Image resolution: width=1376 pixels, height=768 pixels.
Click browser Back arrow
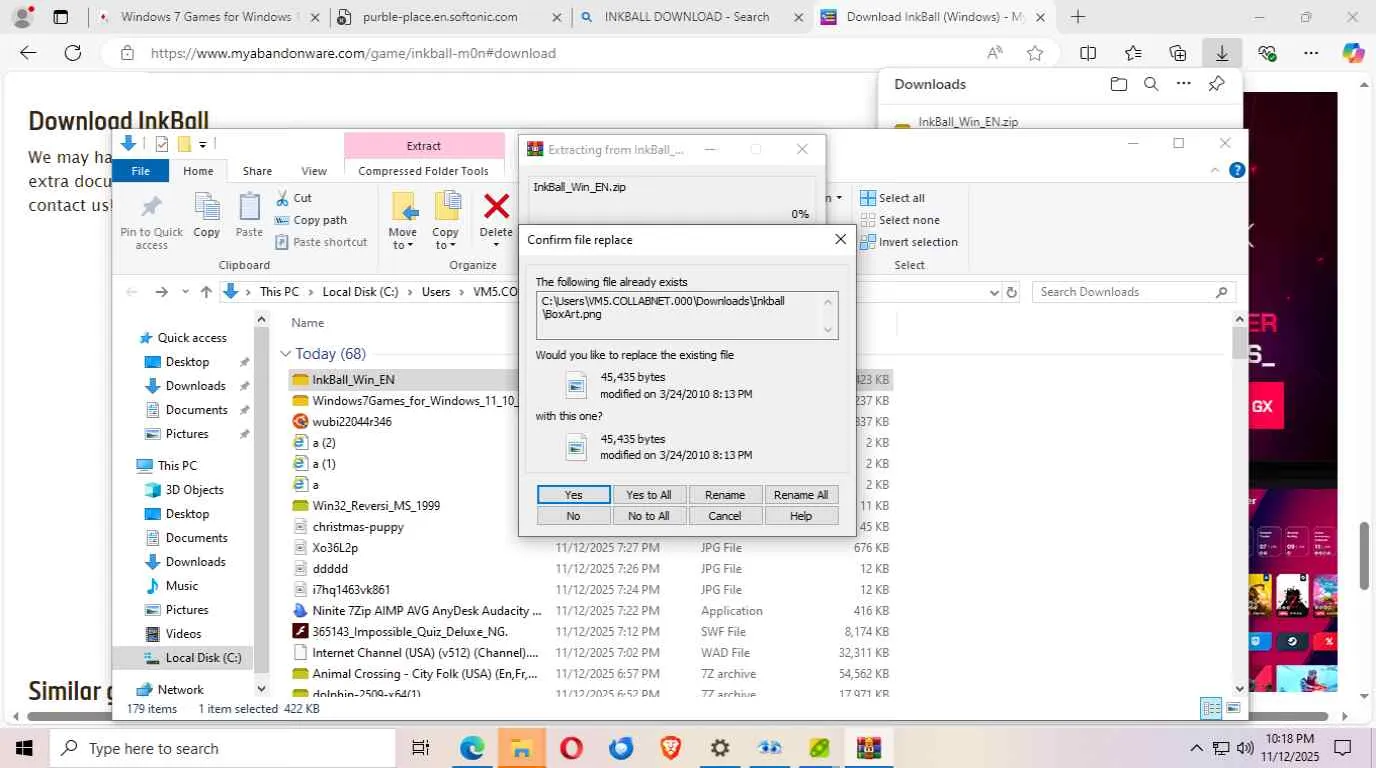28,53
